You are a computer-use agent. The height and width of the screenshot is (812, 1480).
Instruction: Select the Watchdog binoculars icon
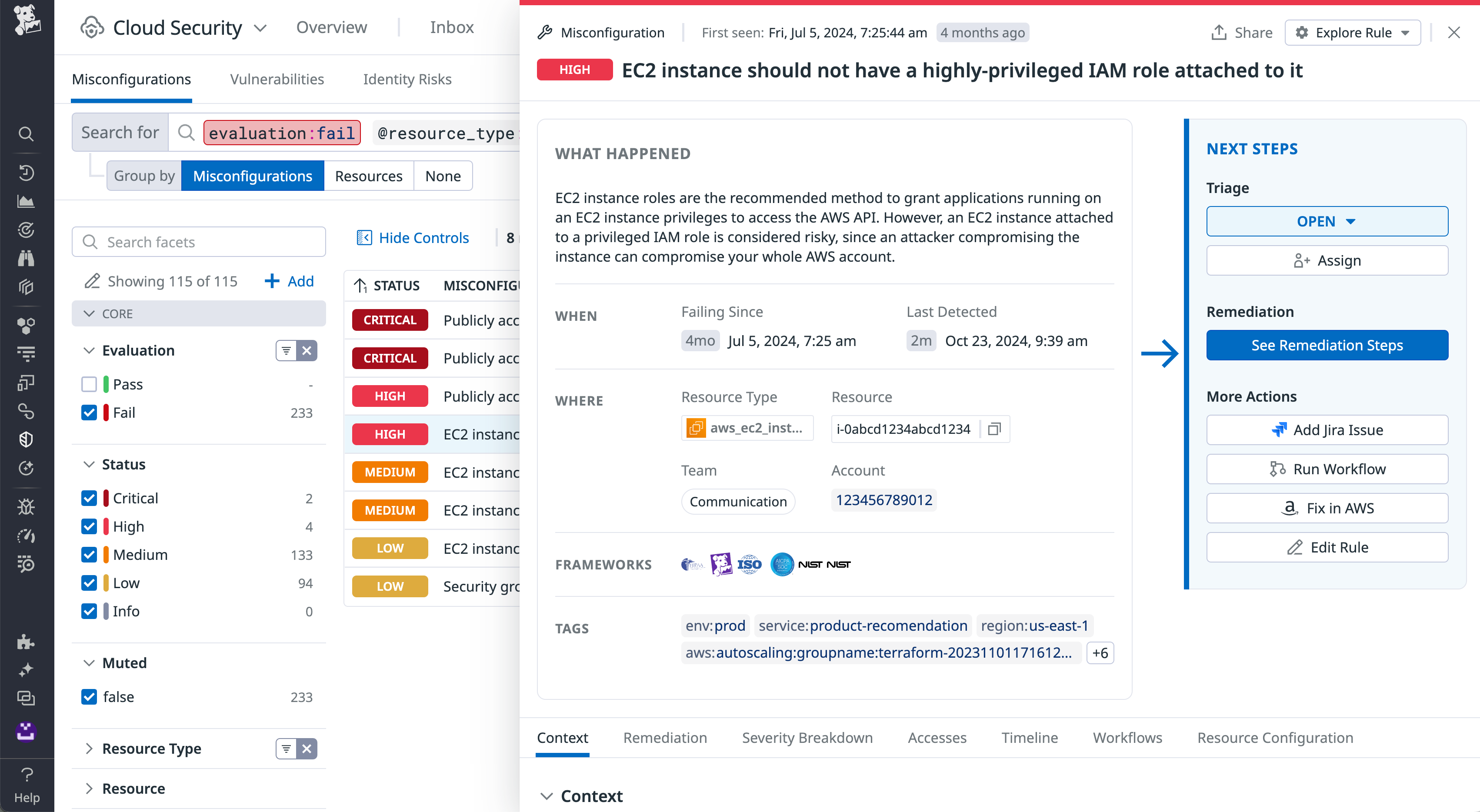tap(27, 258)
